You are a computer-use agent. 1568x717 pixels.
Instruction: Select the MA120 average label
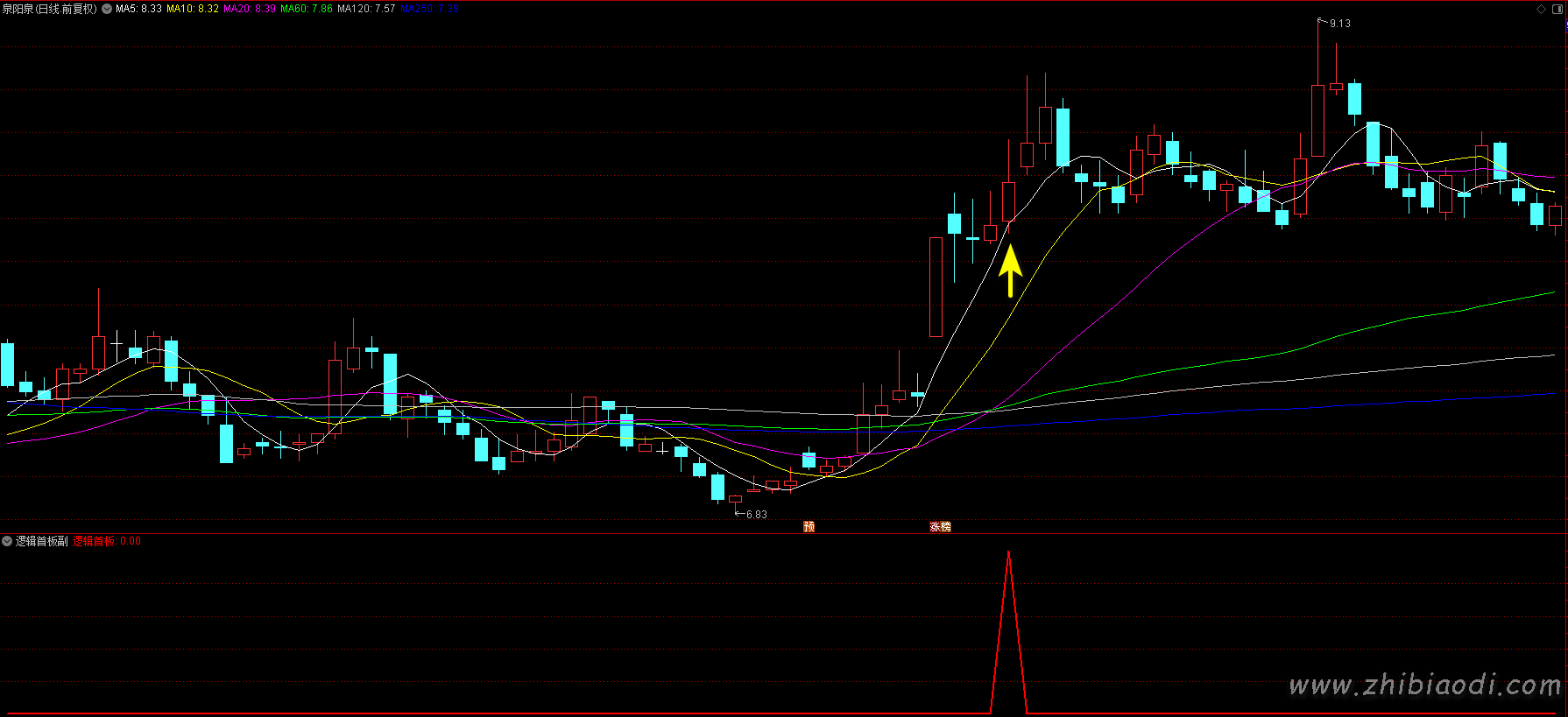pyautogui.click(x=366, y=9)
